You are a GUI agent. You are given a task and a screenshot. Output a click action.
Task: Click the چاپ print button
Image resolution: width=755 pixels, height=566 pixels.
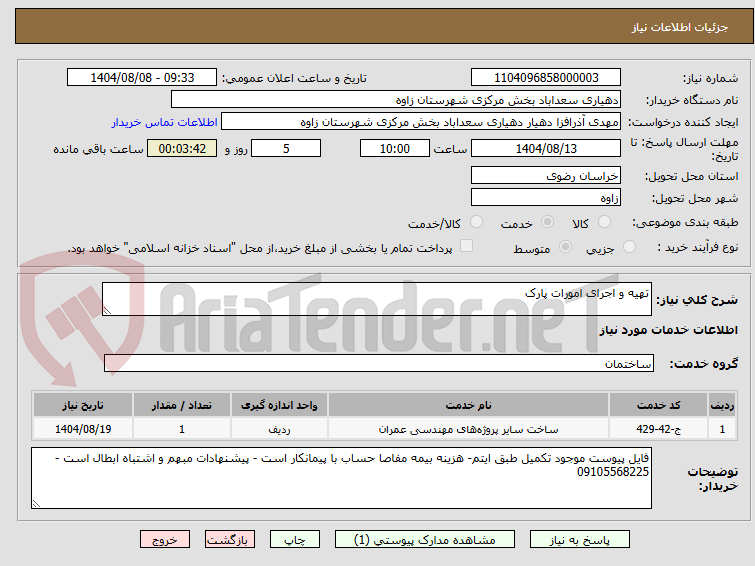295,540
